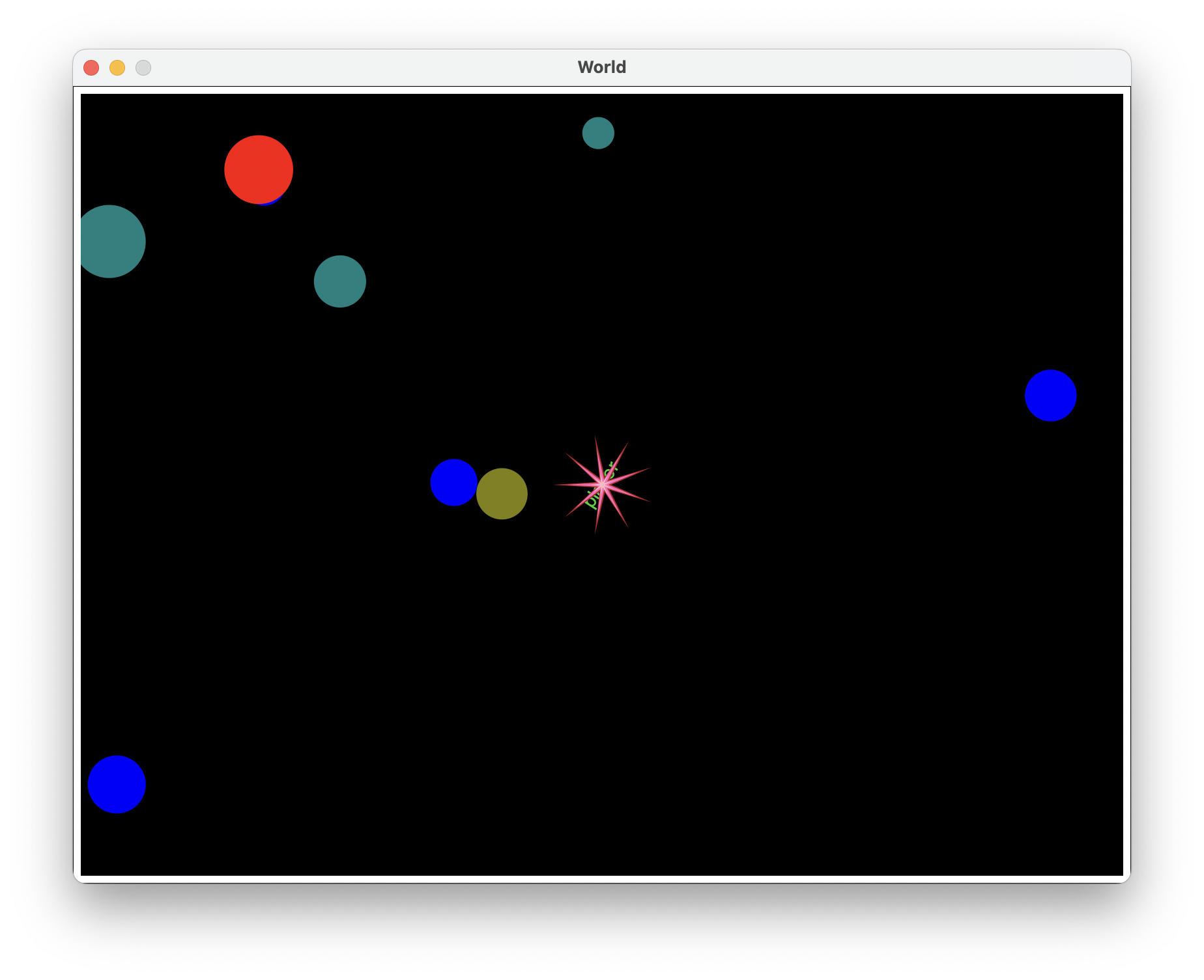Image resolution: width=1204 pixels, height=980 pixels.
Task: Click the blue circle near the right edge
Action: click(1050, 396)
